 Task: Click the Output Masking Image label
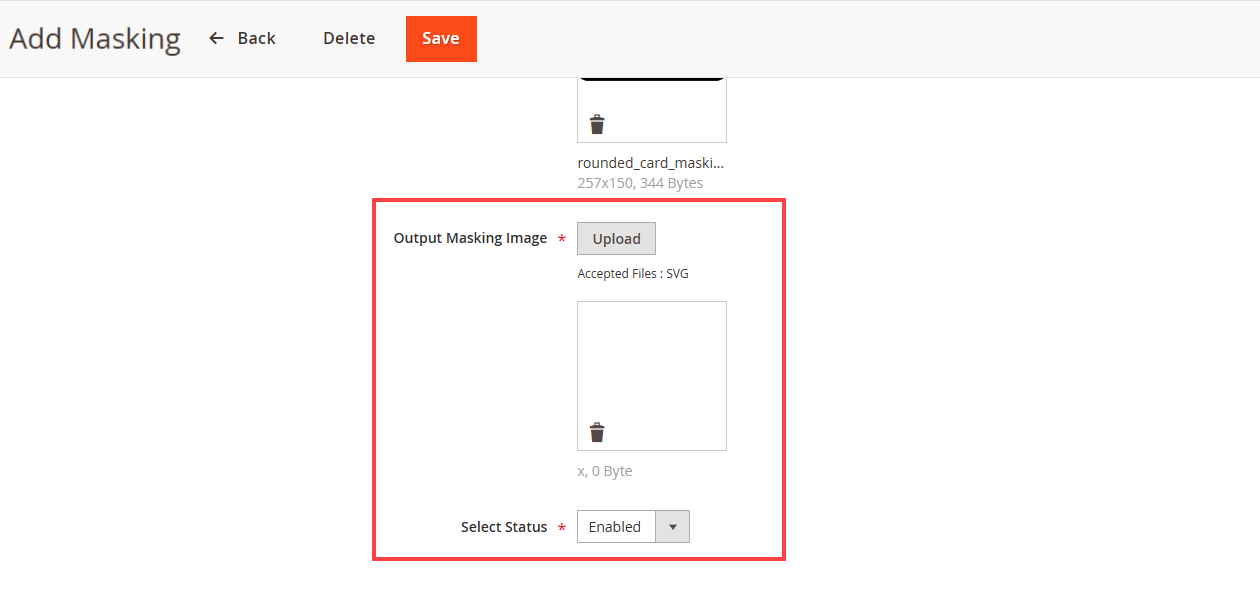coord(470,238)
